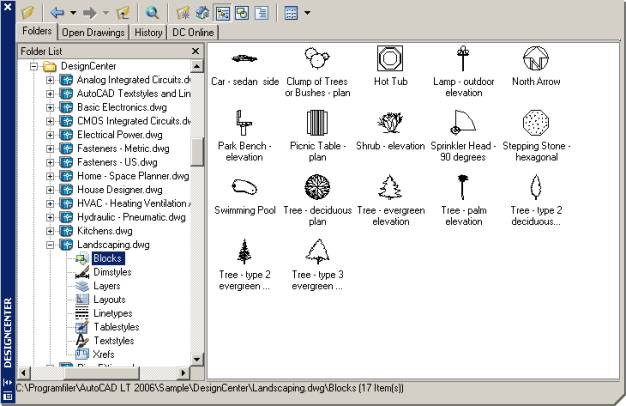Image resolution: width=626 pixels, height=406 pixels.
Task: Expand Kitchens.dwg tree node
Action: click(x=50, y=231)
